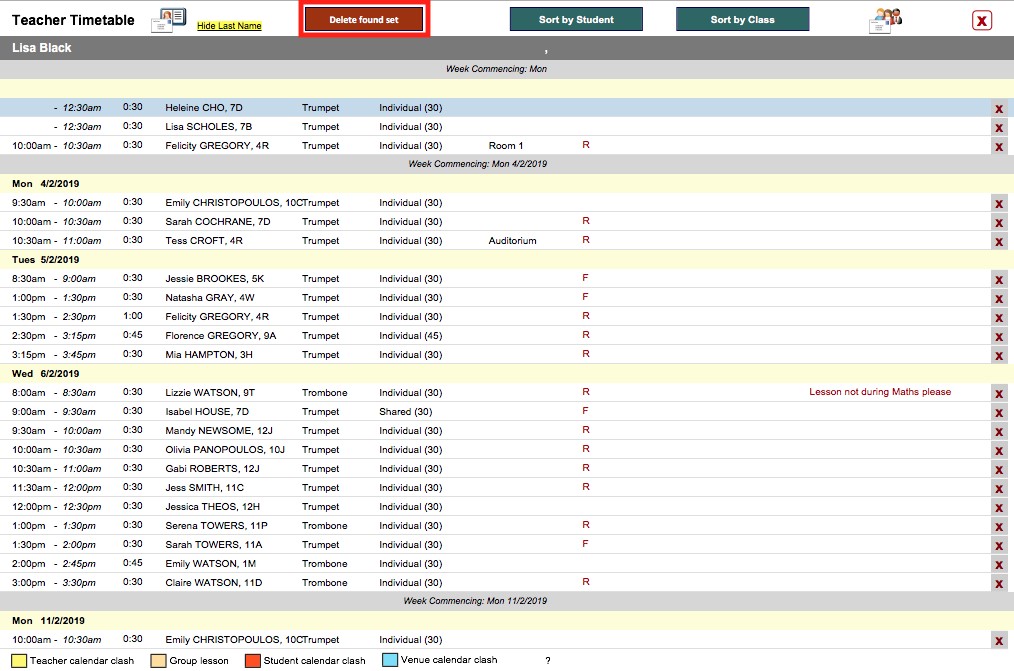The image size is (1014, 671).
Task: Delete the Heleine CHO, 7D lesson row
Action: coord(999,109)
